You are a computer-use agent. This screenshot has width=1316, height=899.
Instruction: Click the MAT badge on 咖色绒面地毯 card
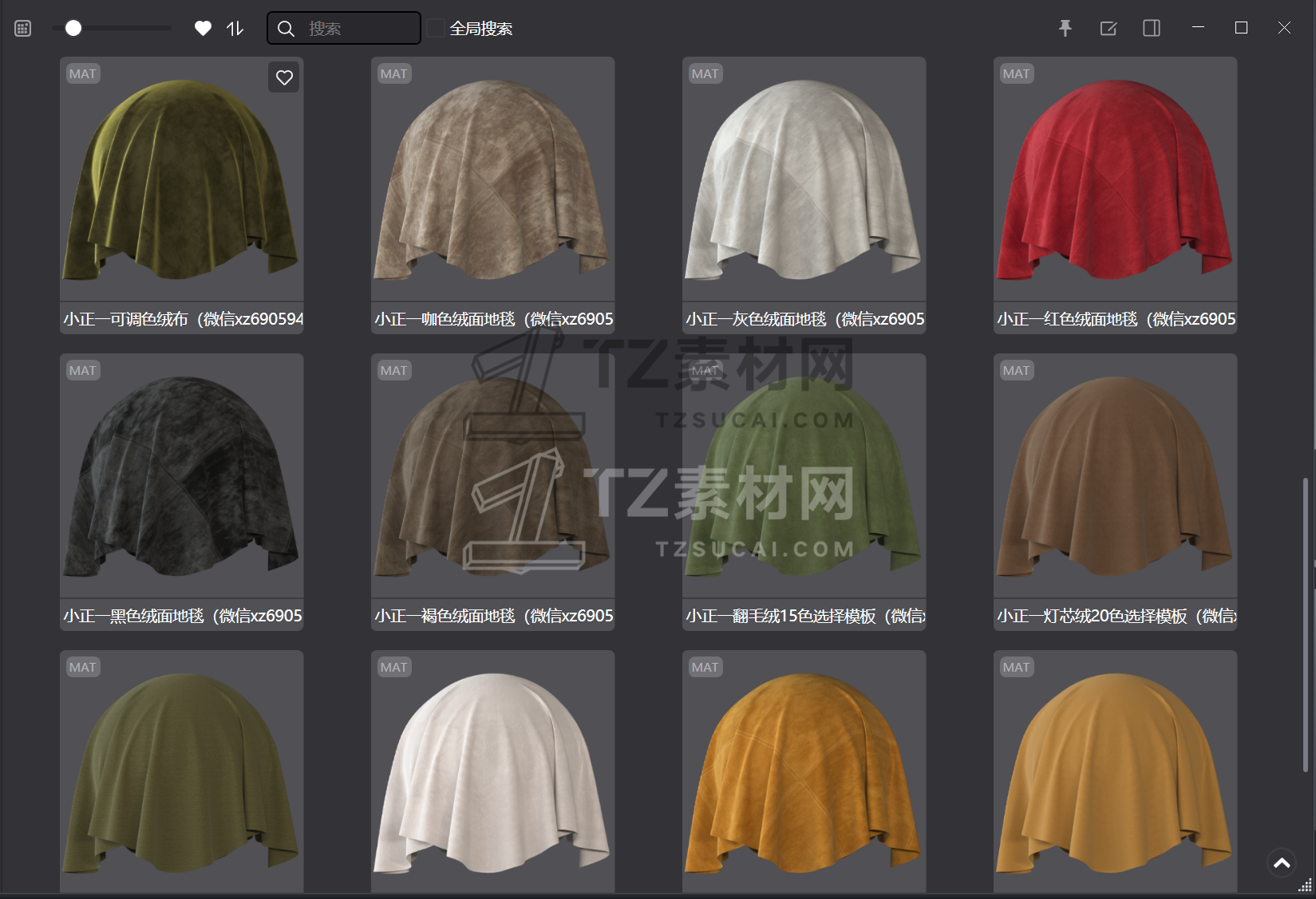(394, 74)
